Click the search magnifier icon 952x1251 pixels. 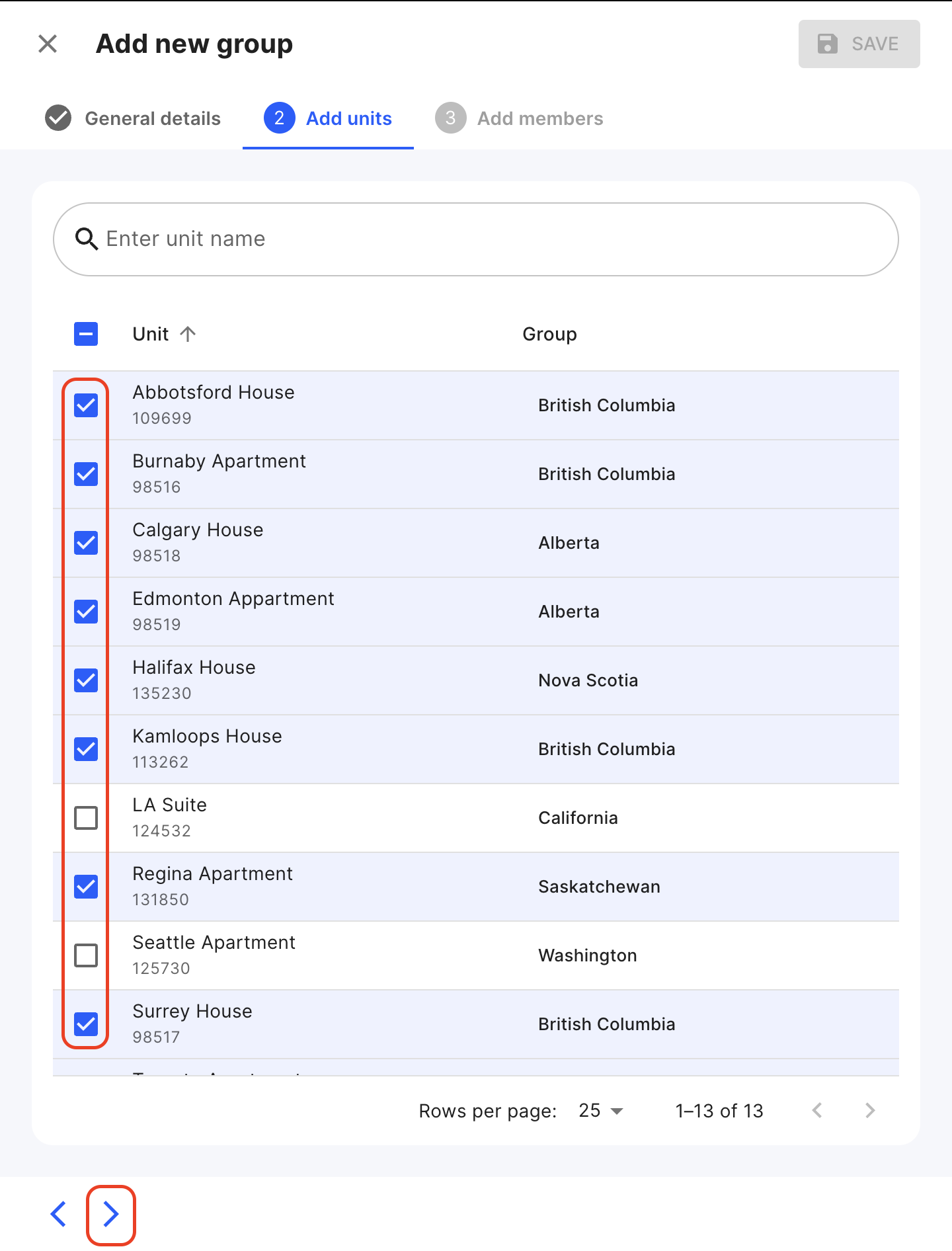point(87,239)
